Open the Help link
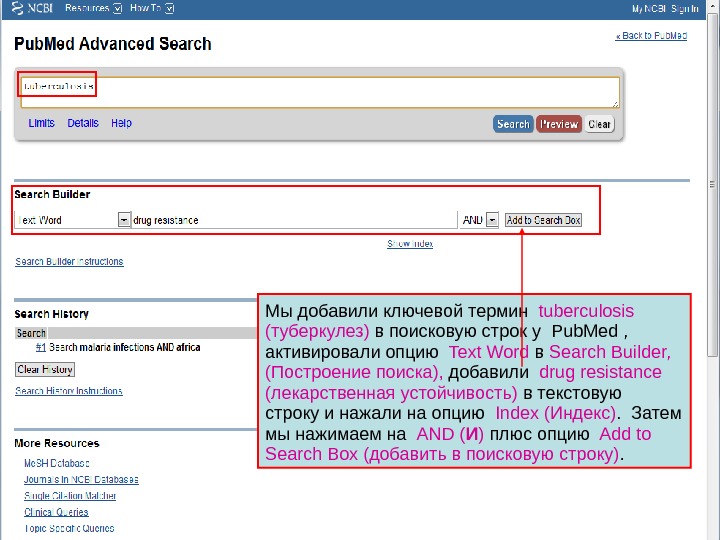 121,123
